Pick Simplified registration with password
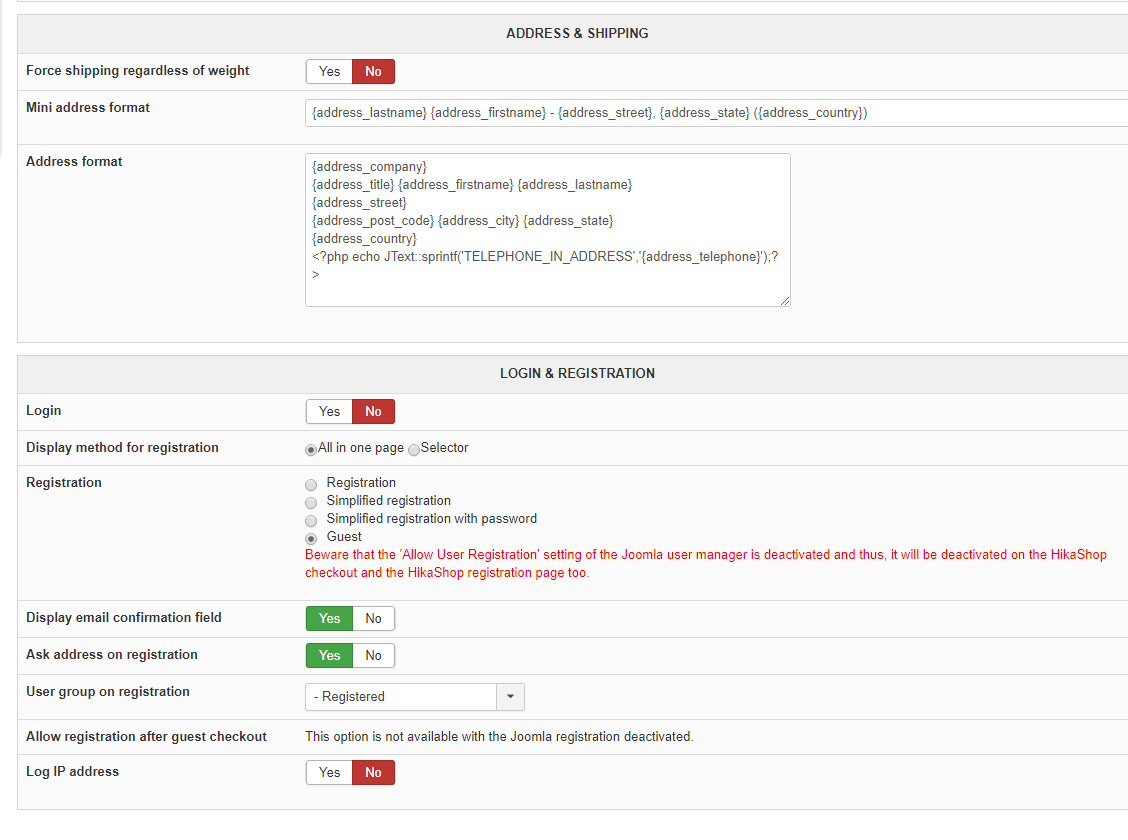The width and height of the screenshot is (1128, 840). tap(311, 520)
